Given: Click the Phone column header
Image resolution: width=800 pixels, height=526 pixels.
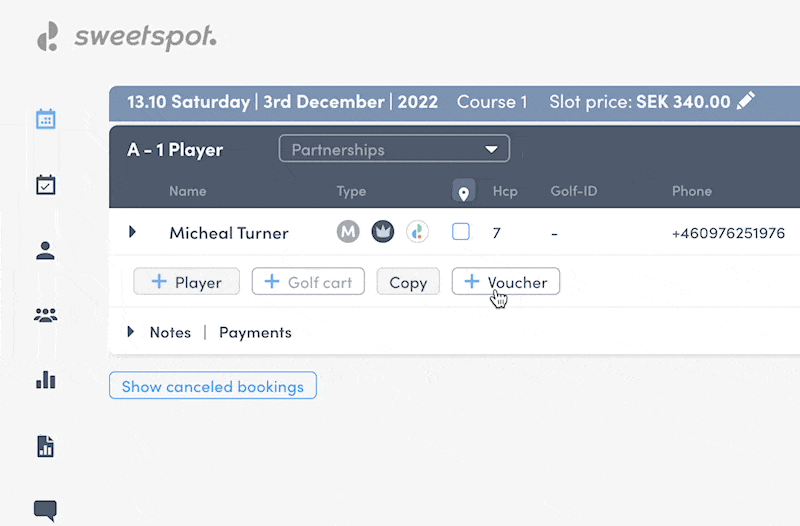Looking at the screenshot, I should tap(692, 191).
